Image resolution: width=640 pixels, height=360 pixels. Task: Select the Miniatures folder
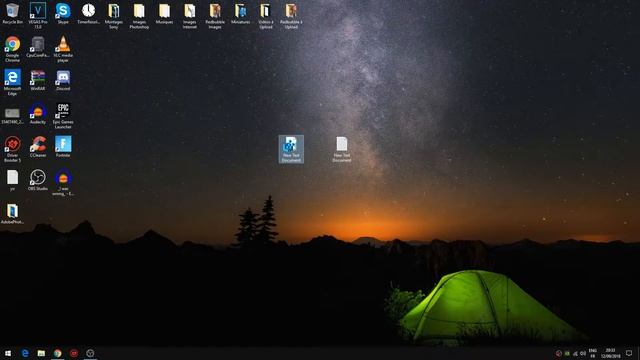[240, 13]
